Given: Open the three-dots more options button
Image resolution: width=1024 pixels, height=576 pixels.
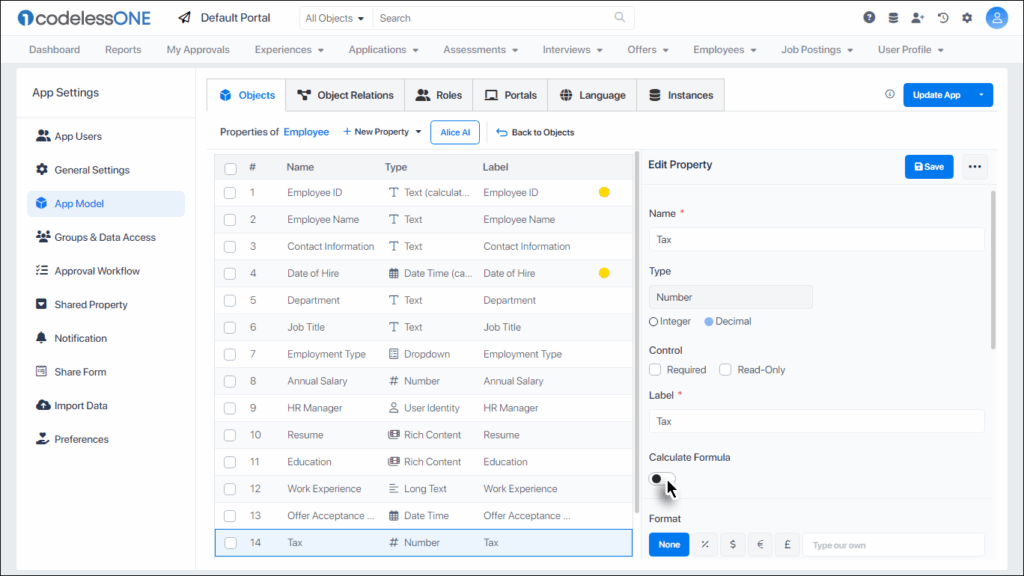Looking at the screenshot, I should click(x=975, y=167).
